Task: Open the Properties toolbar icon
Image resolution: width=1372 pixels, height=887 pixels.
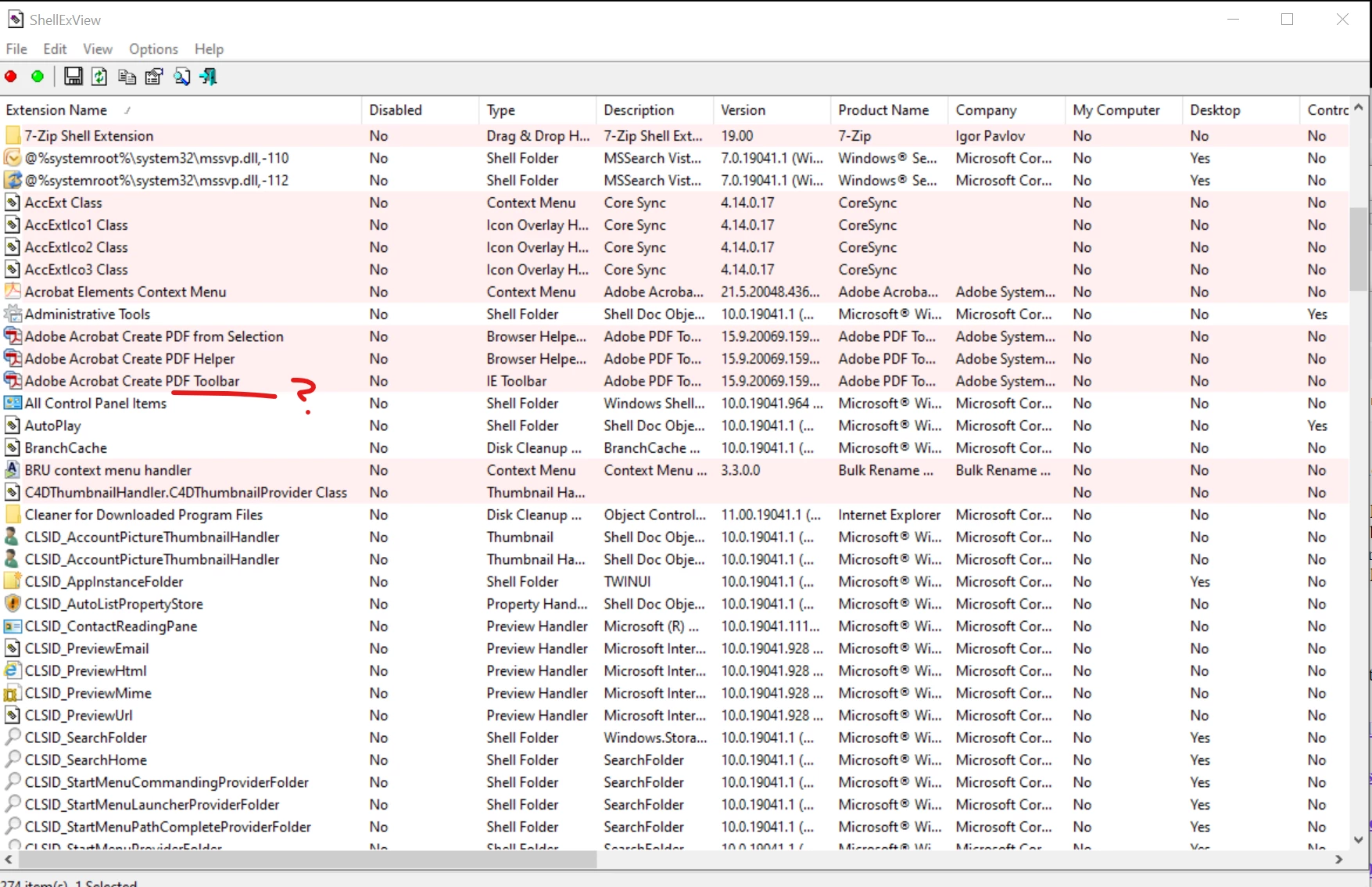Action: (x=154, y=76)
